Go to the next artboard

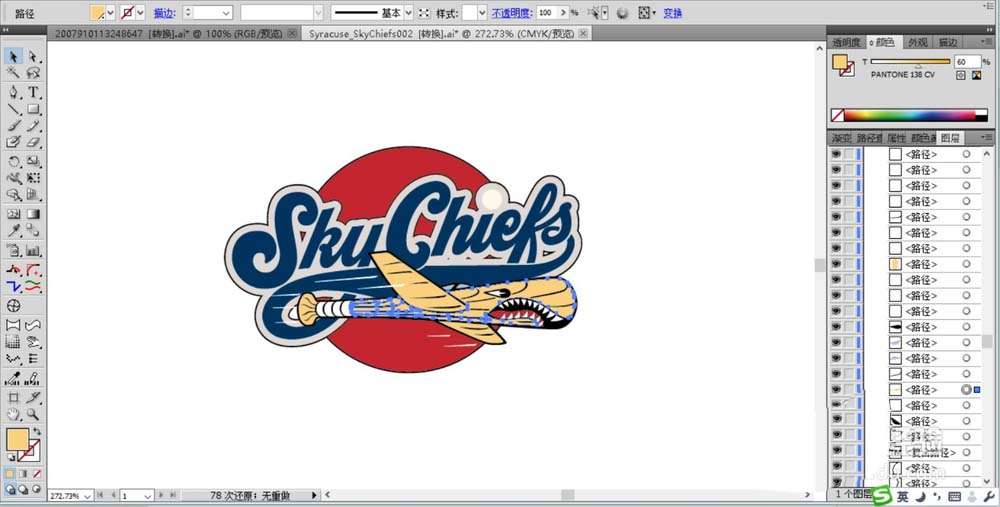click(161, 495)
